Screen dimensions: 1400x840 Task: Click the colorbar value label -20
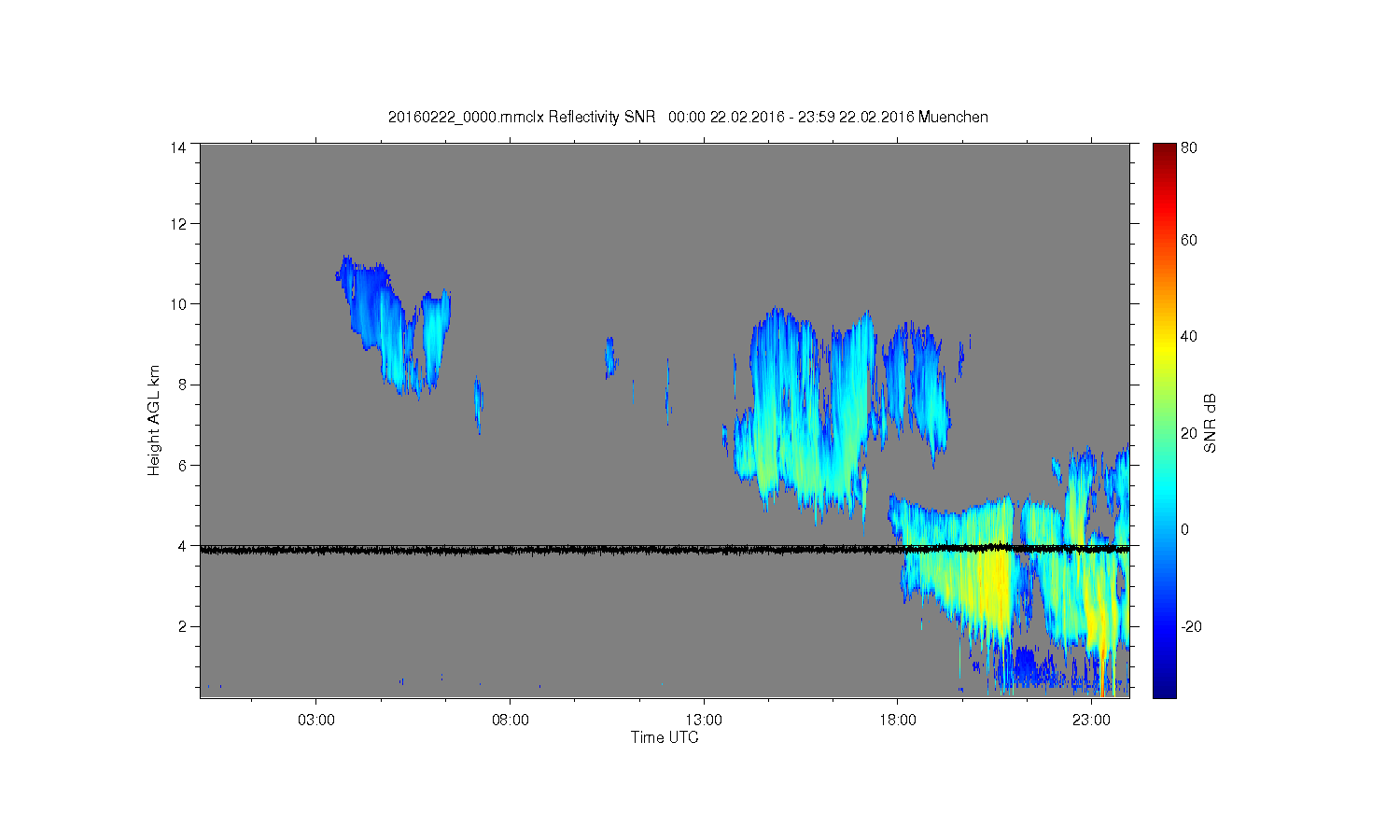click(x=1191, y=626)
